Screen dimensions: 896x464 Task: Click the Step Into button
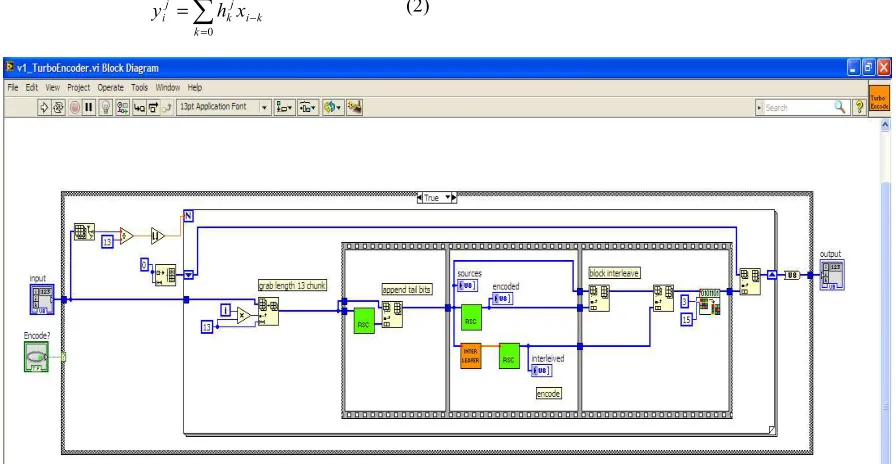(x=139, y=107)
